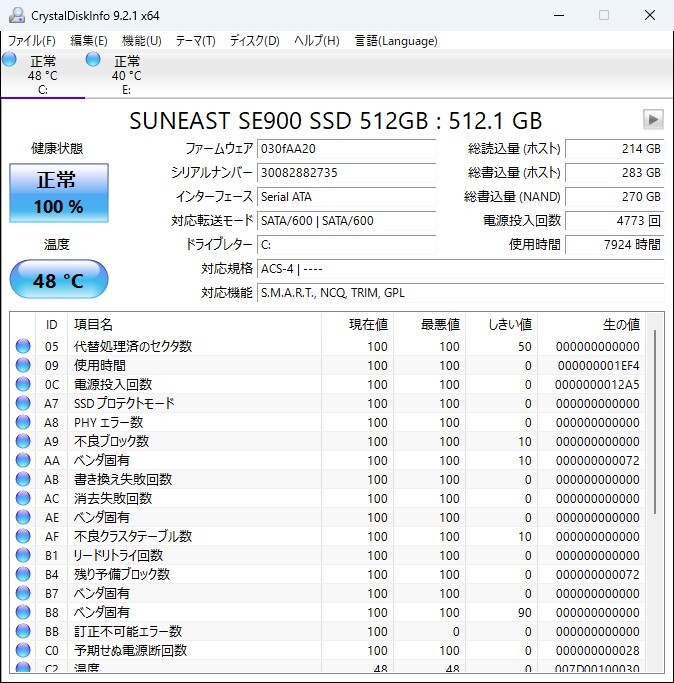The width and height of the screenshot is (674, 683).
Task: Click the 48 °C temperature button
Action: pos(59,279)
